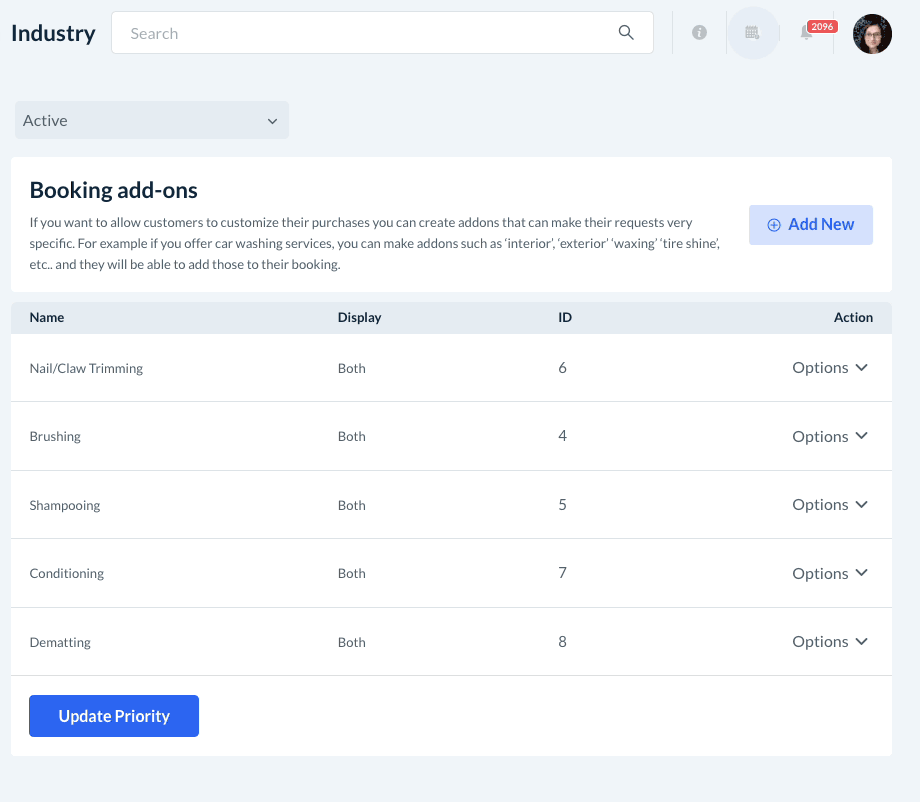Select the Dematting add-on name
This screenshot has width=920, height=802.
[60, 642]
